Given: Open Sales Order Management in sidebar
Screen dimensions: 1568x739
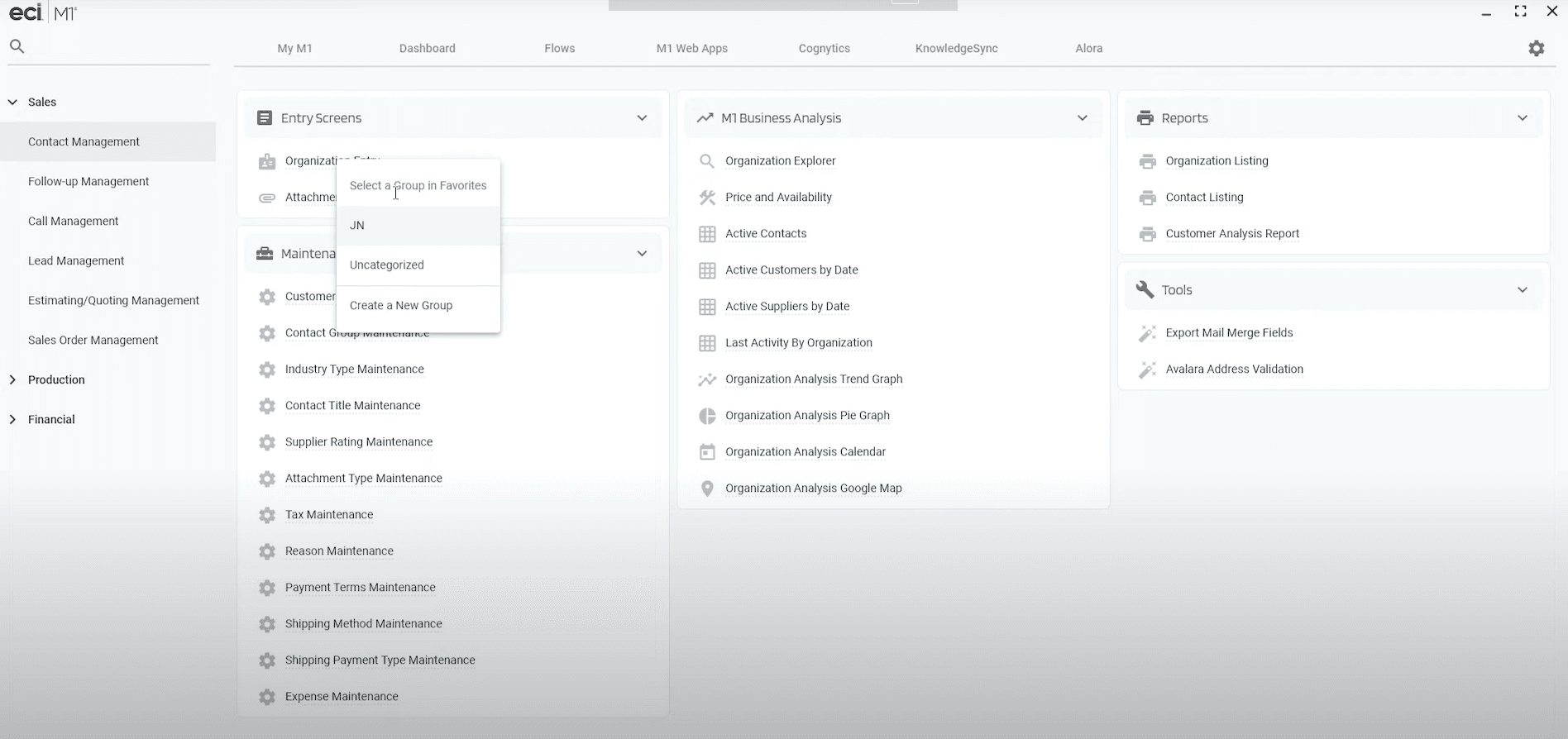Looking at the screenshot, I should tap(93, 341).
